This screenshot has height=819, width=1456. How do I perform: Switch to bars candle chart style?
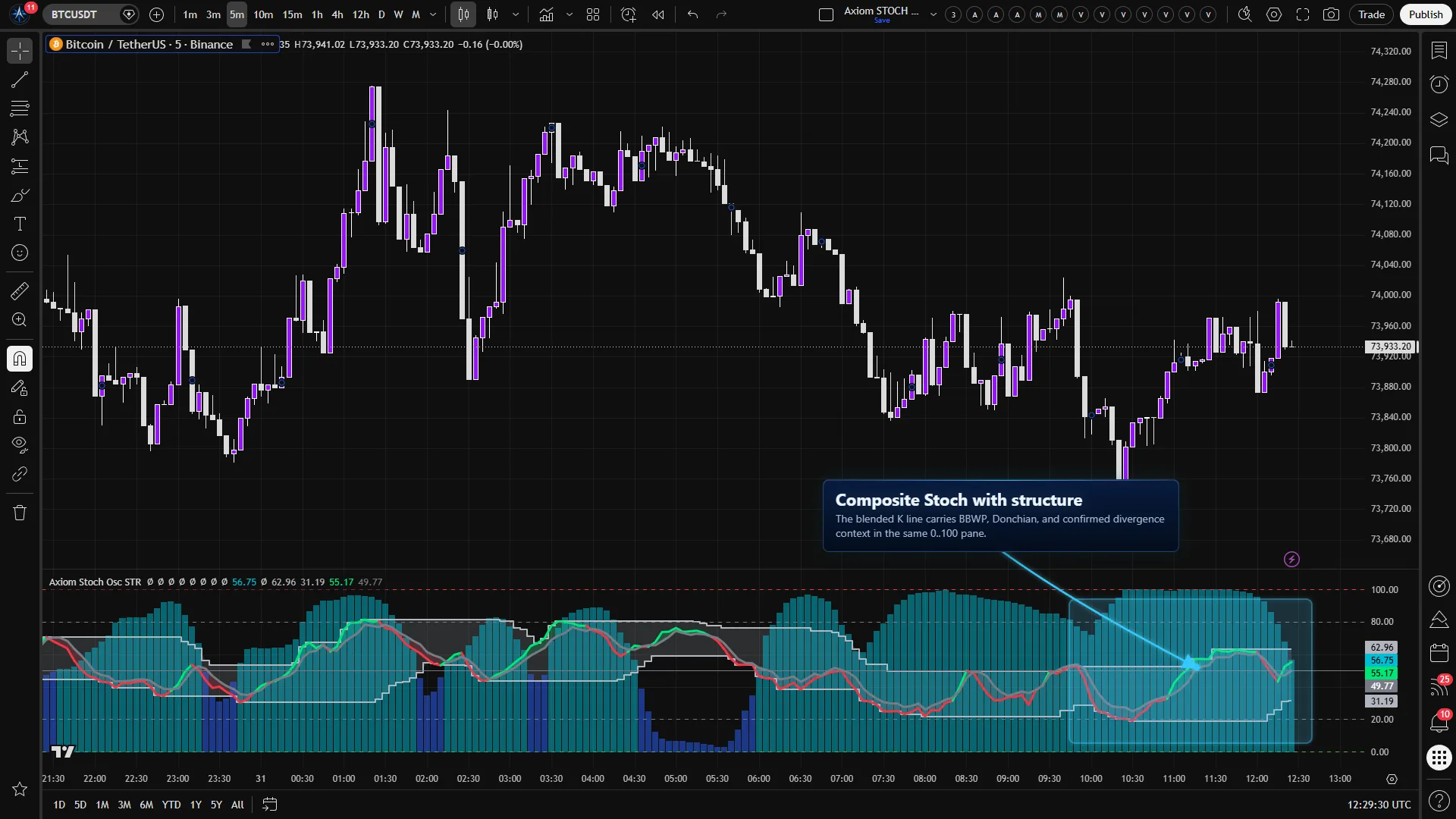463,14
